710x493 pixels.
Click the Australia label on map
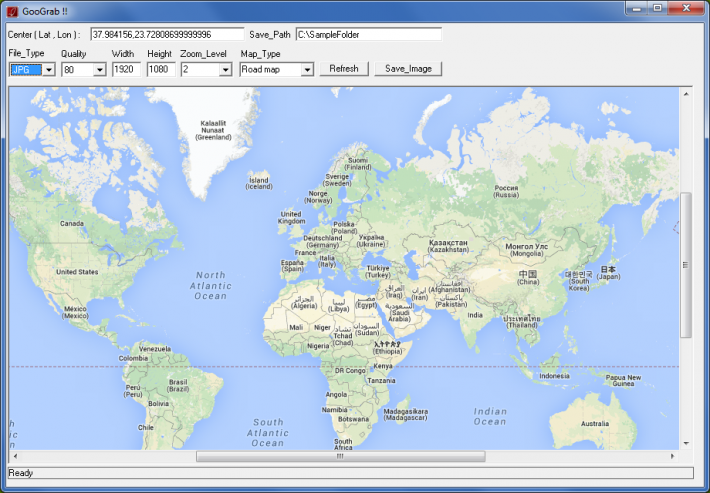[x=595, y=424]
